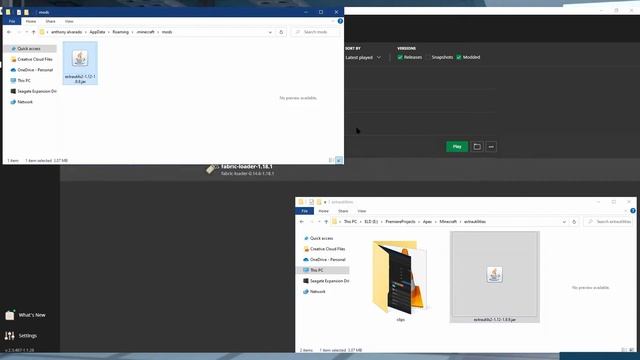This screenshot has height=360, width=640.
Task: Click the green Play button in launcher
Action: click(x=457, y=147)
